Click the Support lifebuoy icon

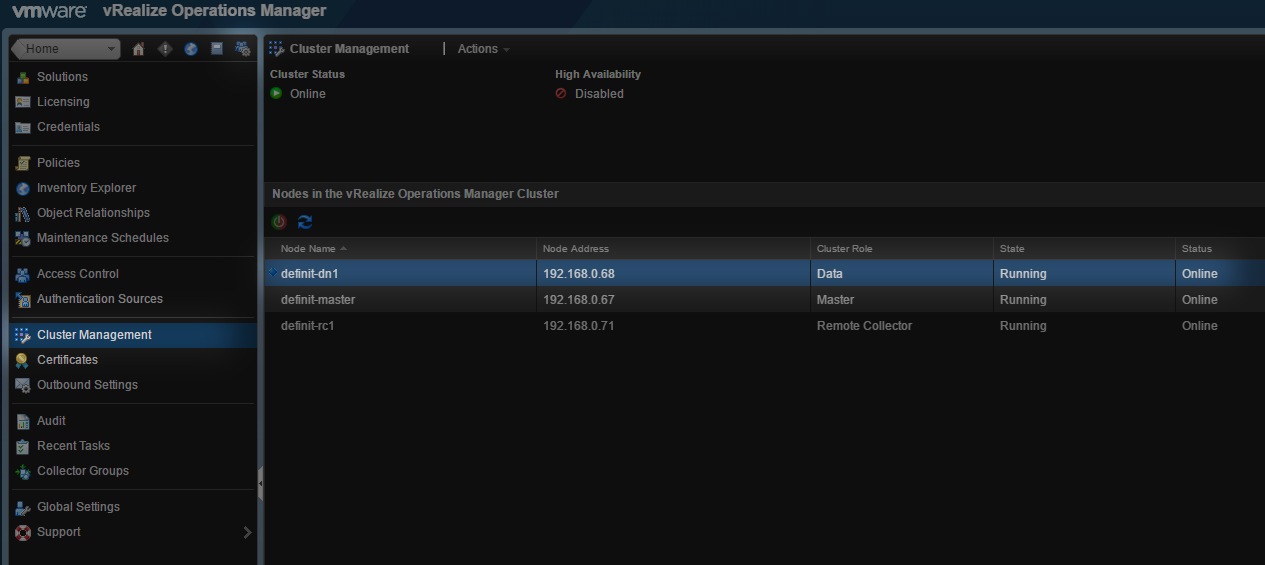coord(23,532)
